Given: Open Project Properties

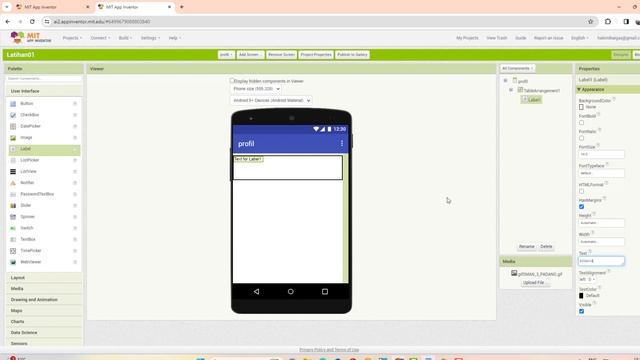Looking at the screenshot, I should click(x=316, y=55).
